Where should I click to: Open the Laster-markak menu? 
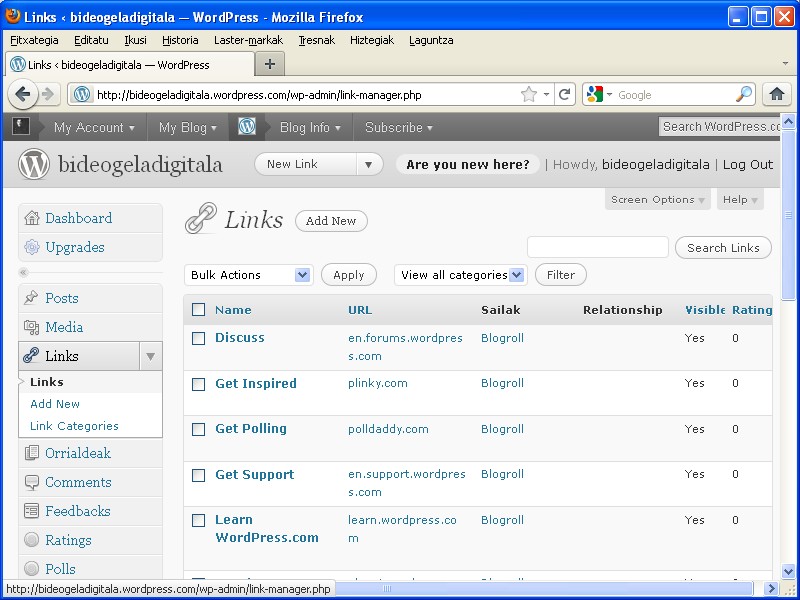[x=248, y=40]
